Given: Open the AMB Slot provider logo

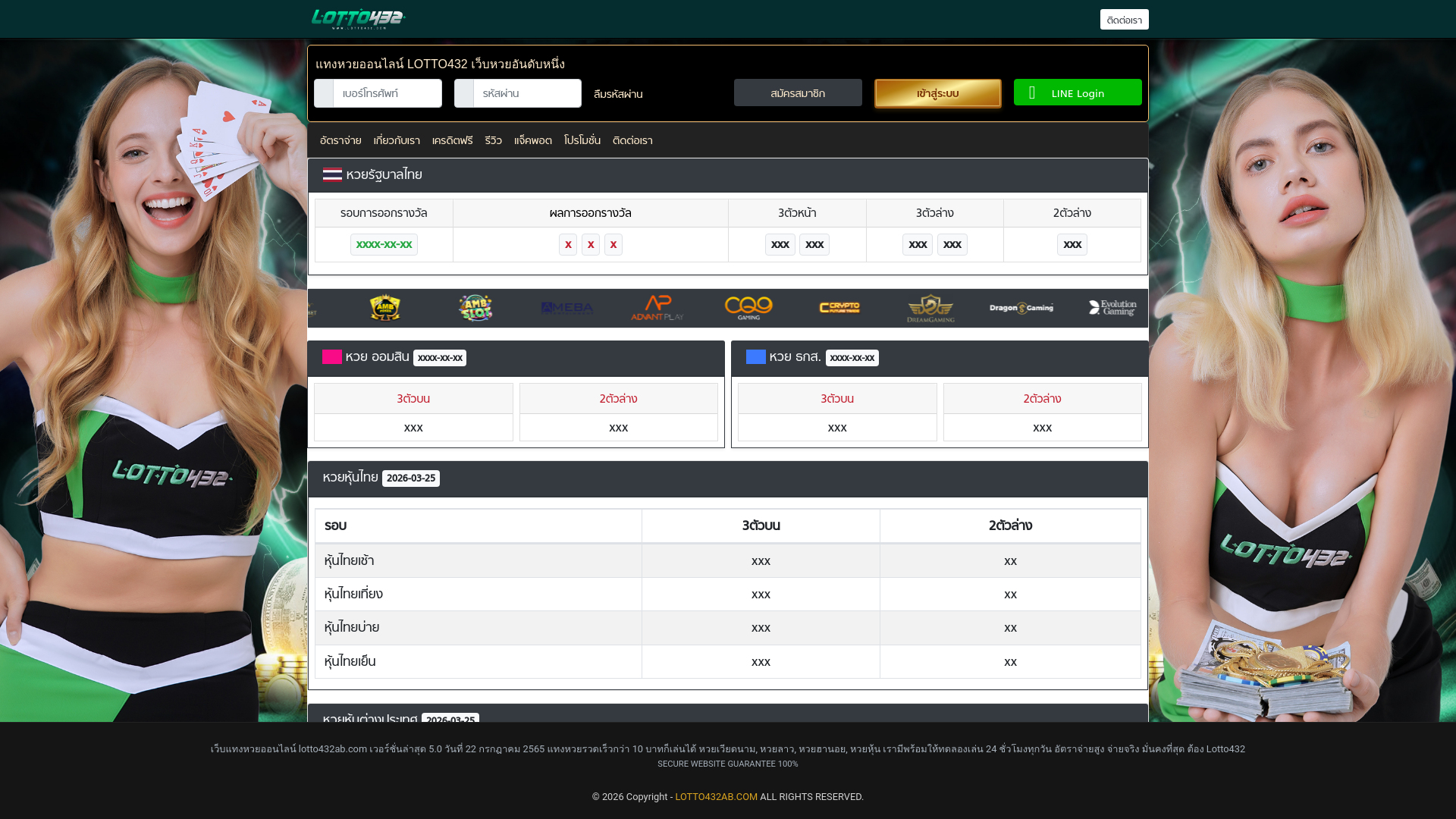Looking at the screenshot, I should tap(475, 308).
